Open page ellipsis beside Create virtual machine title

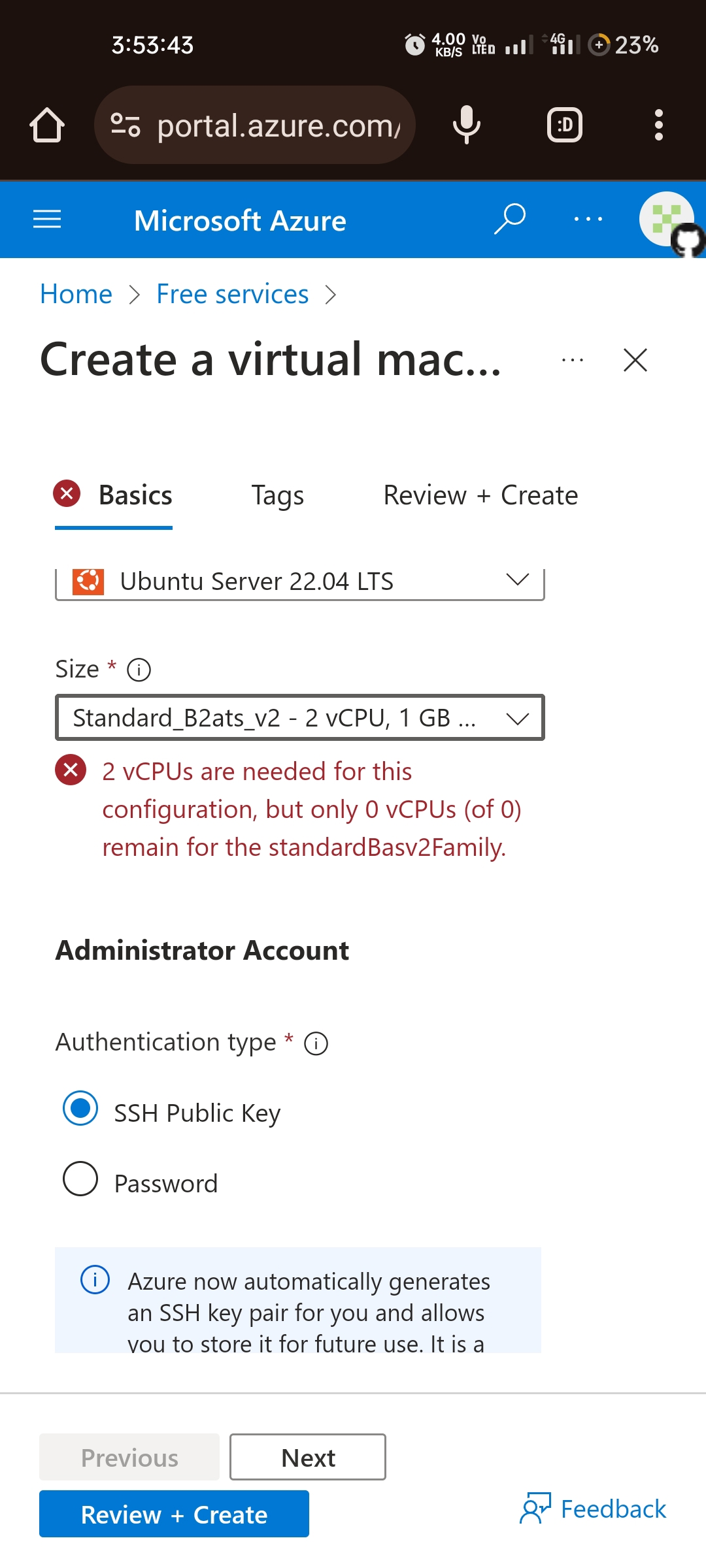click(x=573, y=360)
